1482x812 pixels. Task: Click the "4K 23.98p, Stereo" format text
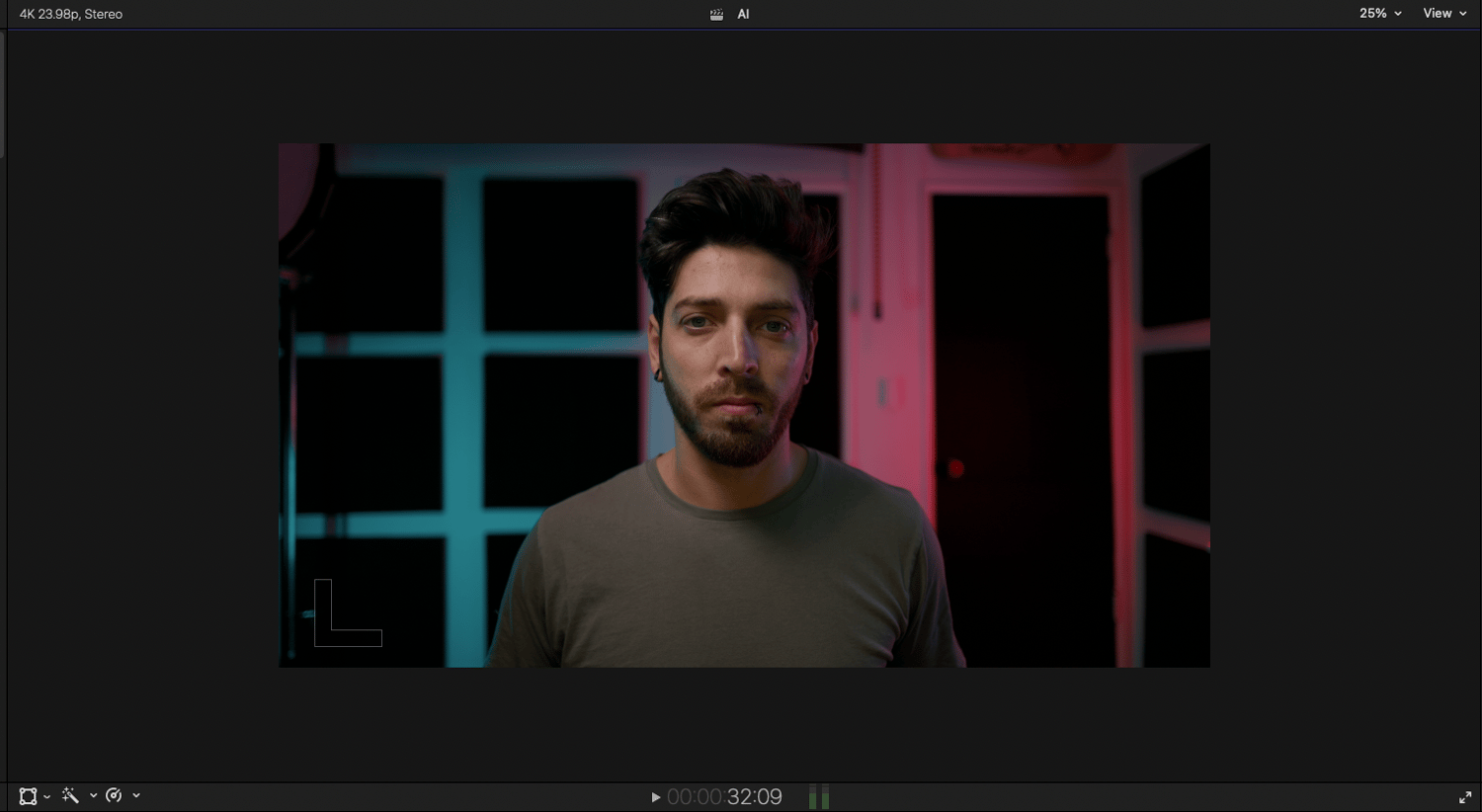click(71, 15)
